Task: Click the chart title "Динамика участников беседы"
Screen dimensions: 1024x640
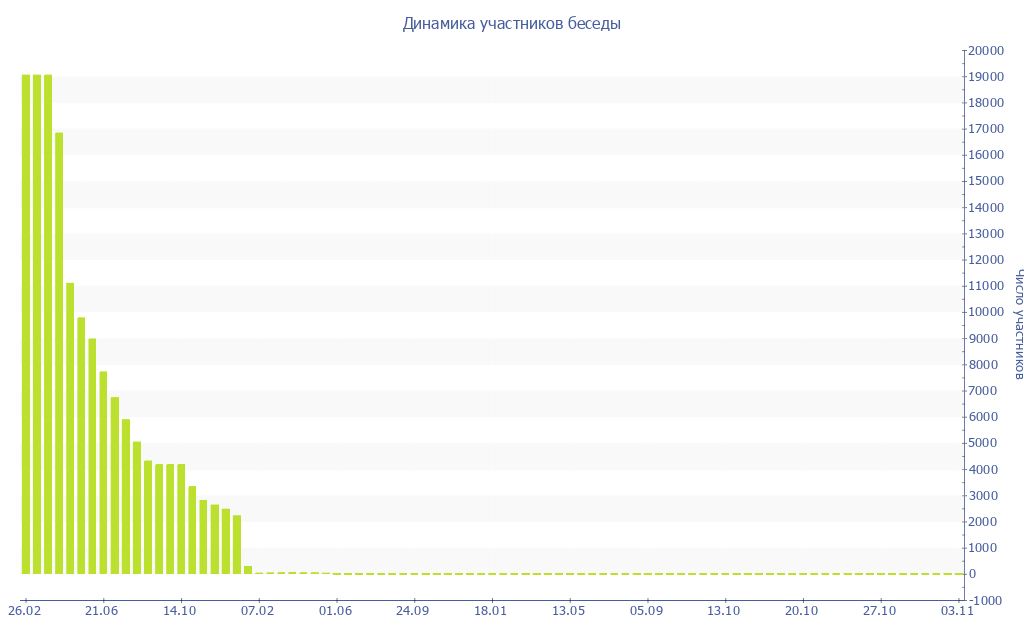Action: (511, 23)
